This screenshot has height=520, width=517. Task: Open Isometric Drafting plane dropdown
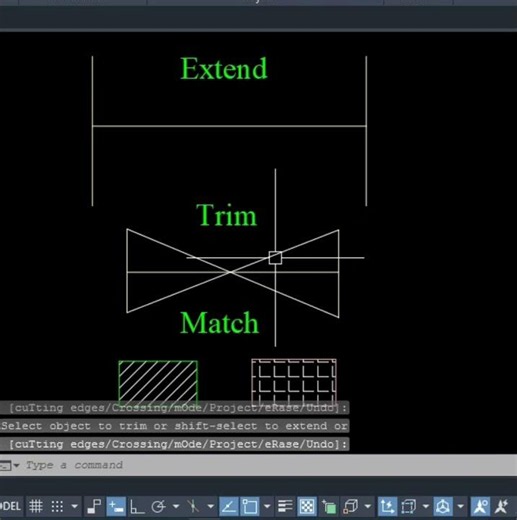tap(211, 507)
